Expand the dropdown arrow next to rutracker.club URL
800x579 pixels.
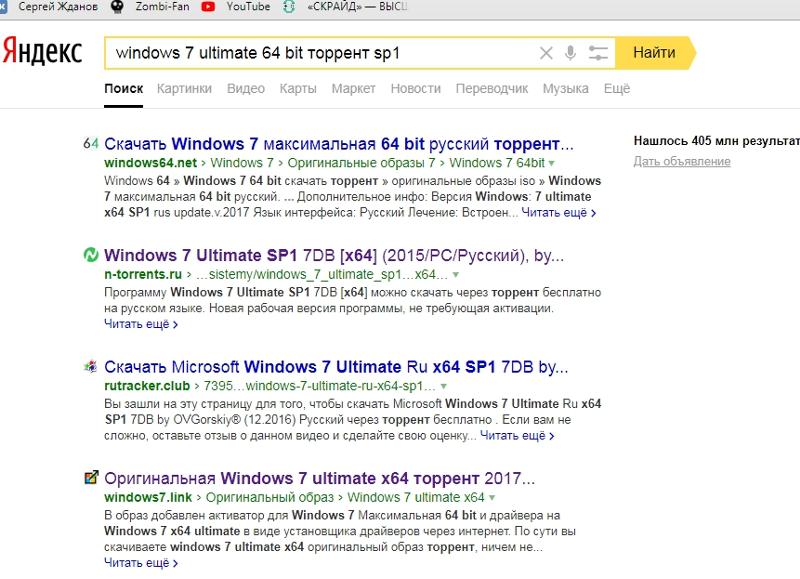[443, 387]
